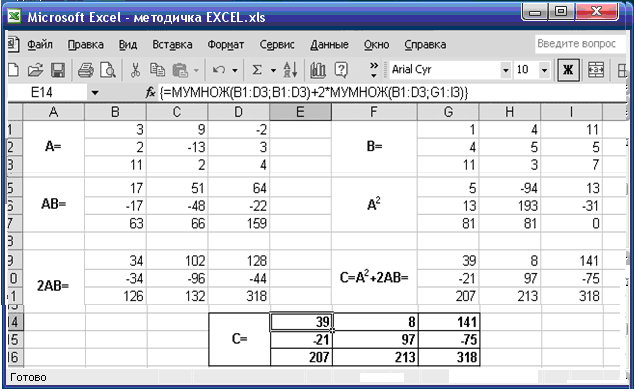Show more toolbar buttons chevron

coord(374,70)
